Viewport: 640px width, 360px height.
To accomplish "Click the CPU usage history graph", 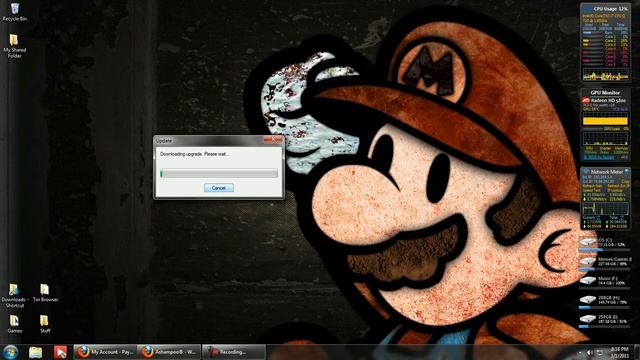I will tap(606, 75).
